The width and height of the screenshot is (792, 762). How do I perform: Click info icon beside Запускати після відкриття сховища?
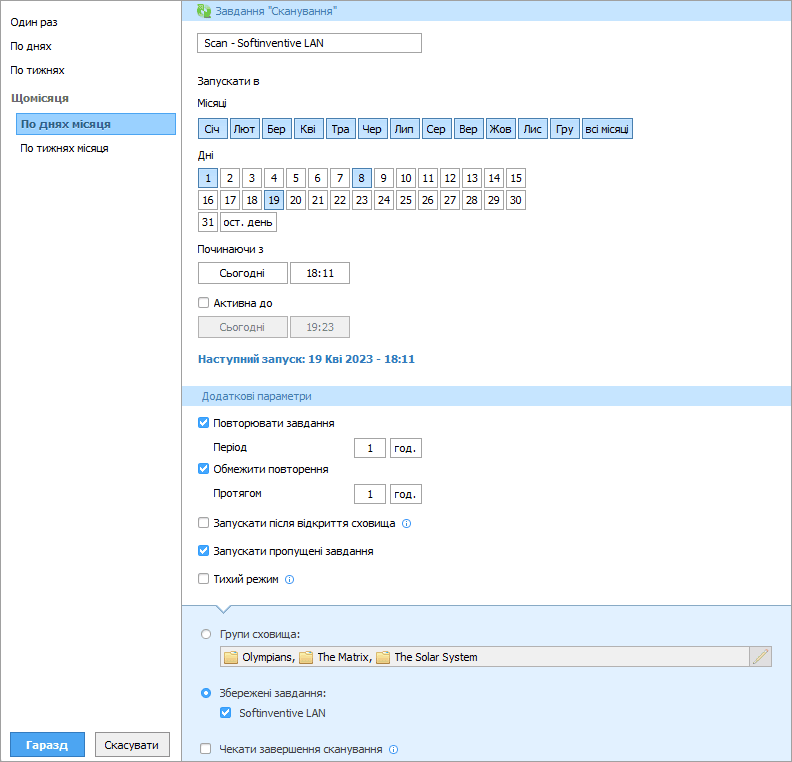pos(407,523)
